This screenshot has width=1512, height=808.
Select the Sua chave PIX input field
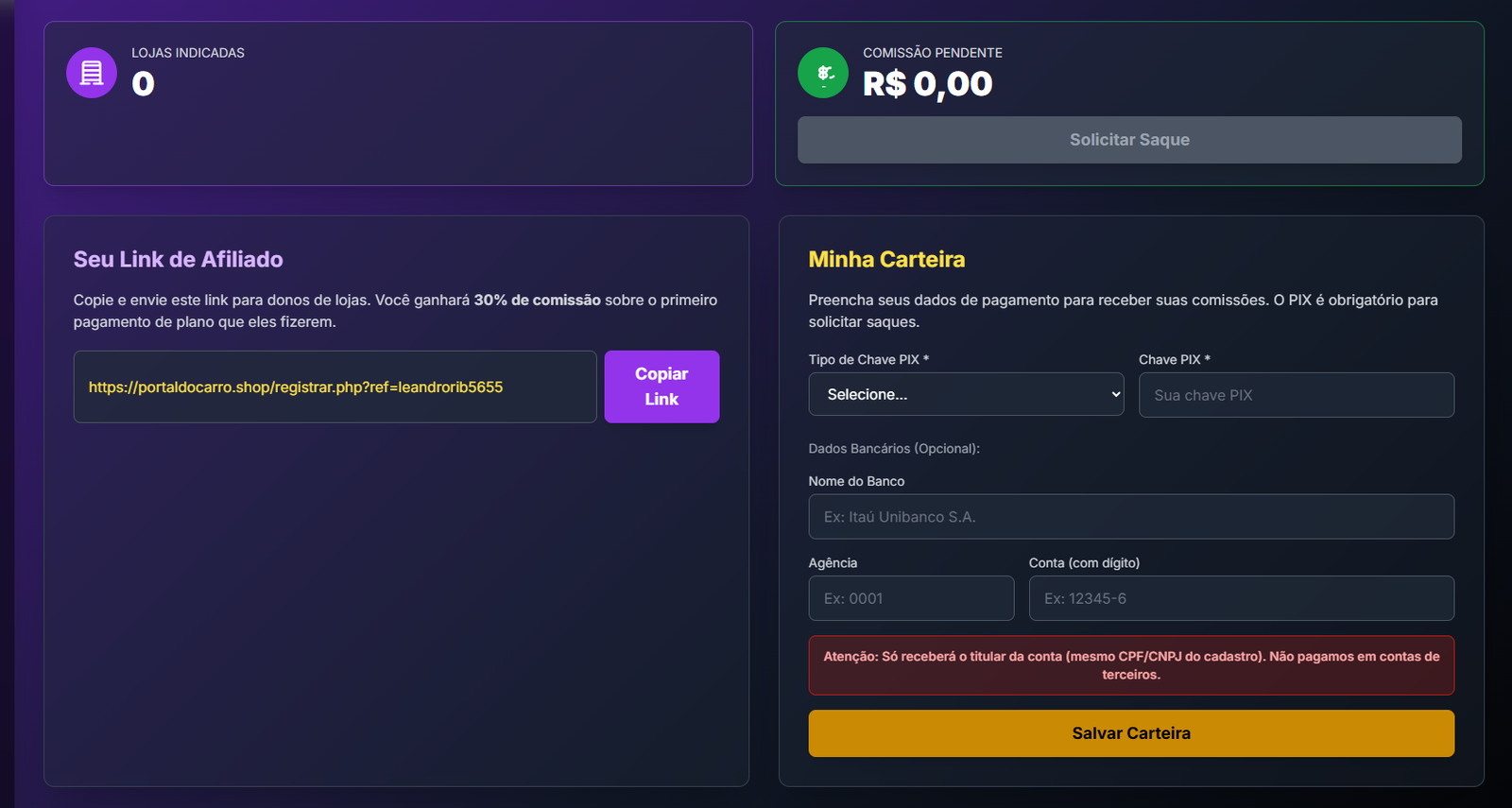1296,395
